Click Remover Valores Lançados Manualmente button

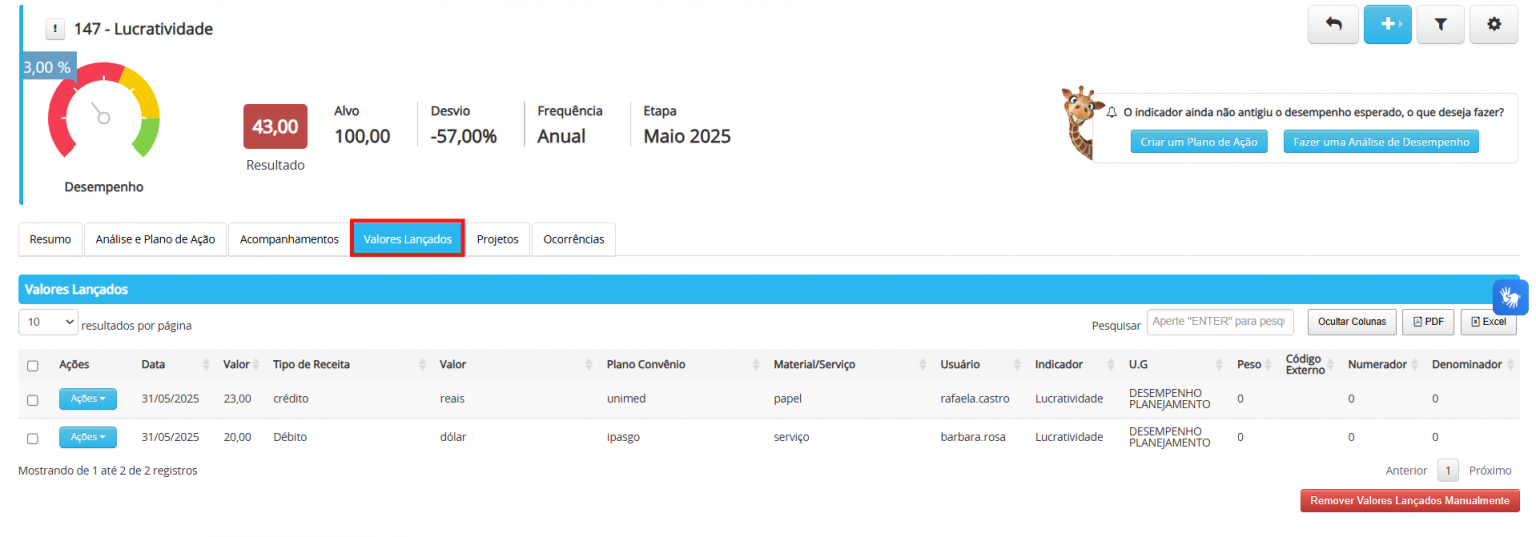click(1409, 501)
